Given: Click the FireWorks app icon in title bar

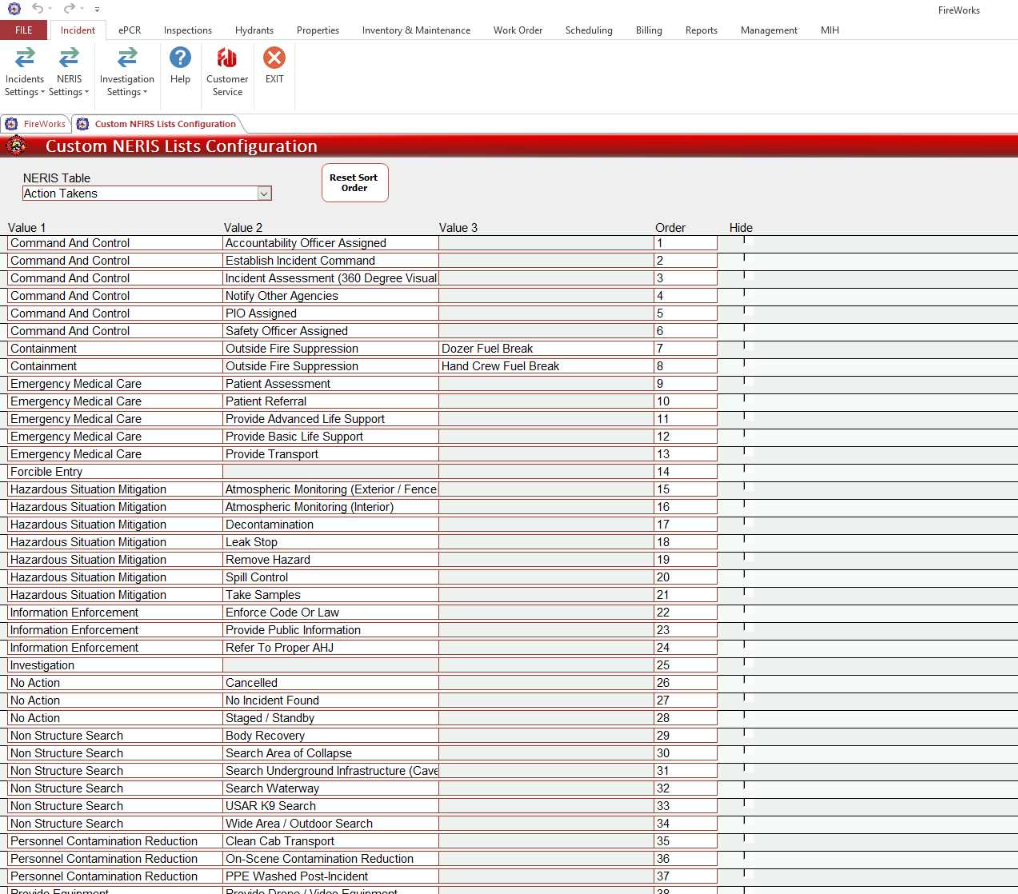Looking at the screenshot, I should (13, 9).
